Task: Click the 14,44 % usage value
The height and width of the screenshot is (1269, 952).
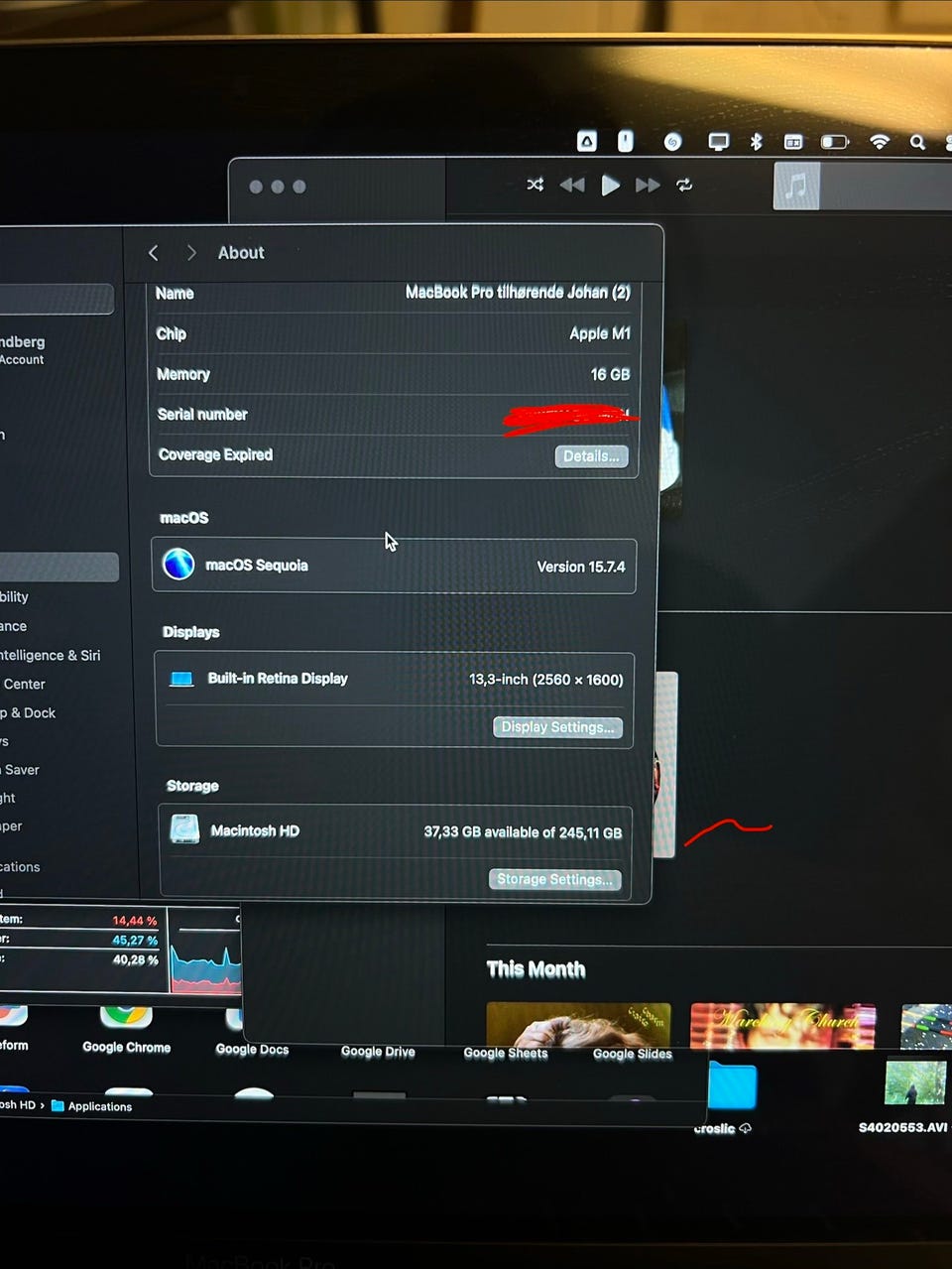Action: (135, 921)
